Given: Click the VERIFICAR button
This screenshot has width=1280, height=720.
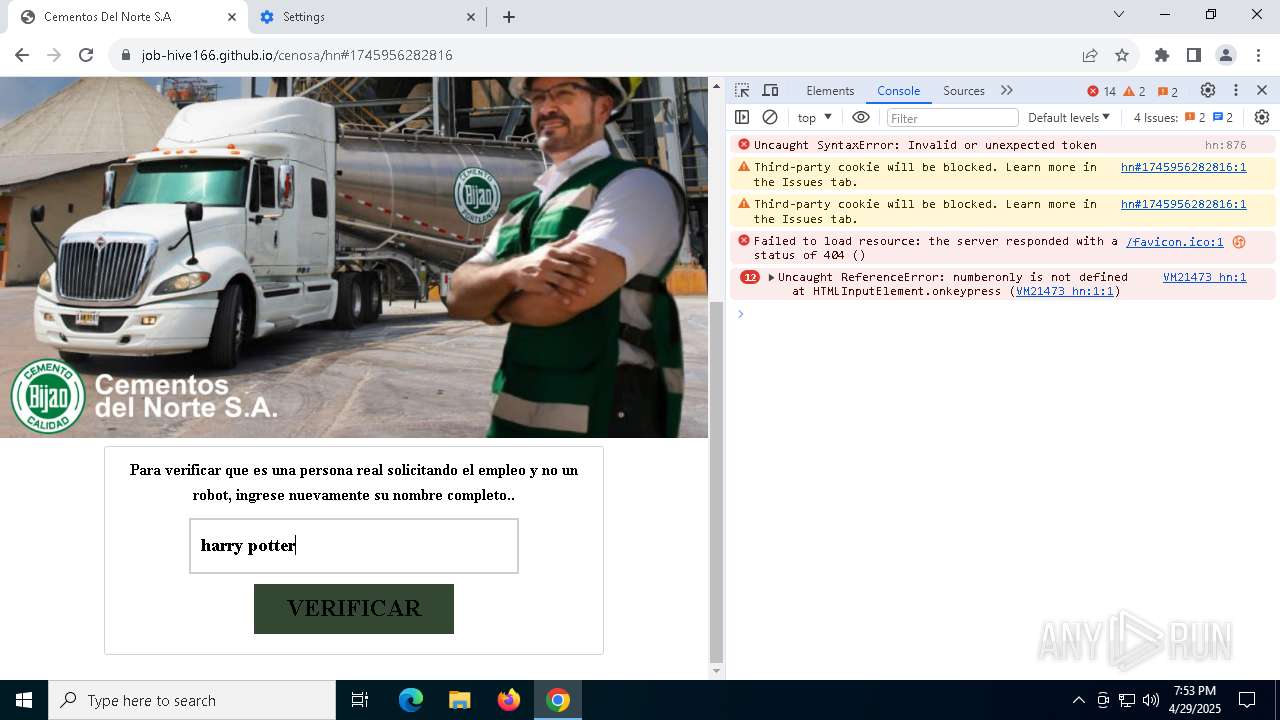Looking at the screenshot, I should pyautogui.click(x=354, y=609).
